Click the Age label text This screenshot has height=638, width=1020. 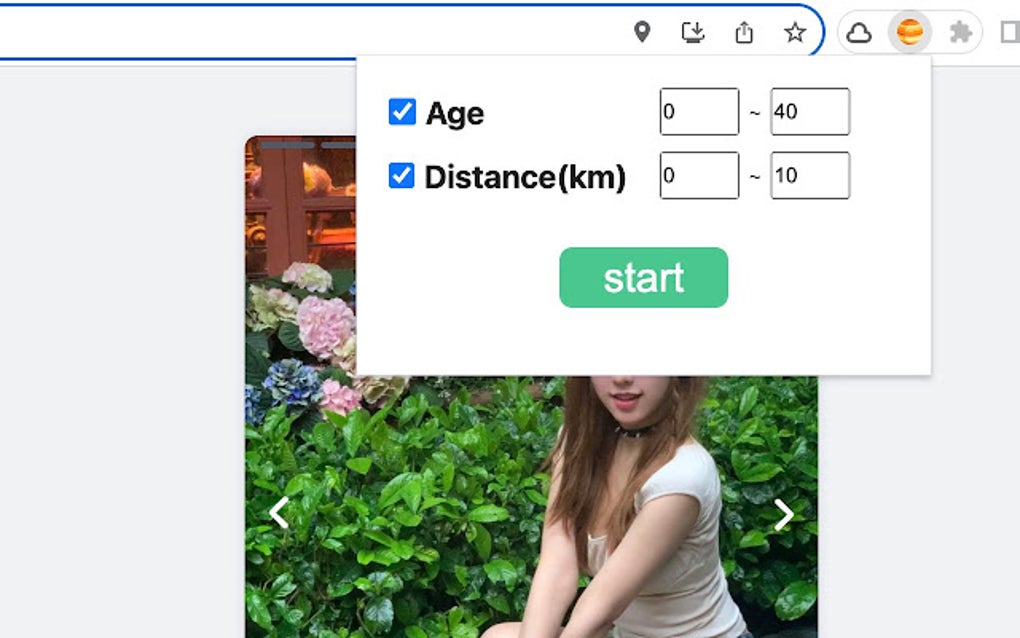point(455,113)
